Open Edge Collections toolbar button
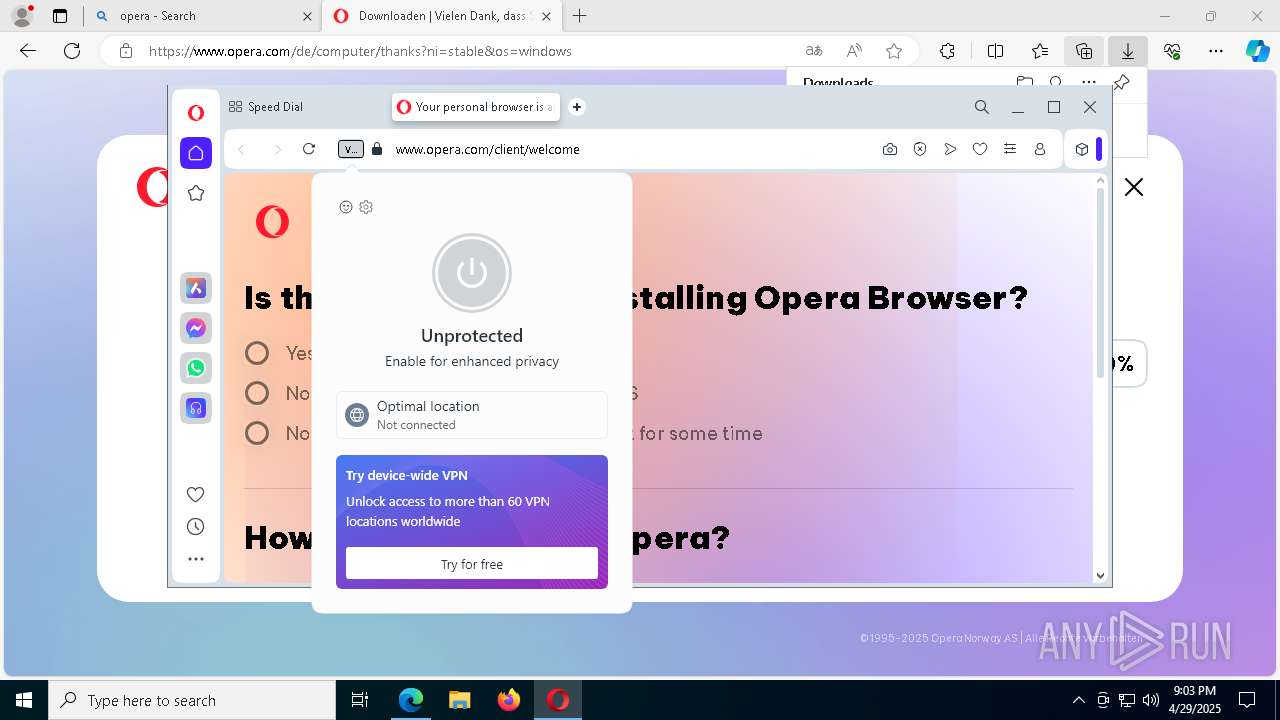Image resolution: width=1280 pixels, height=720 pixels. (1084, 51)
